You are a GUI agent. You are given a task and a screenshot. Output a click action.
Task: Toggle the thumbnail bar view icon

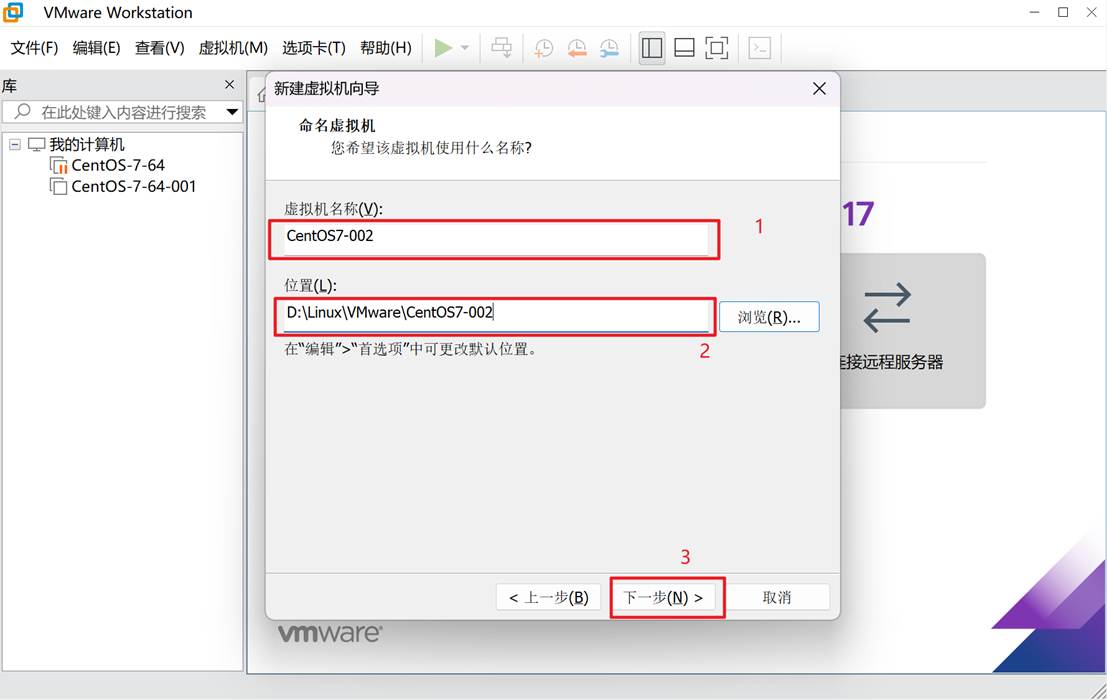coord(684,48)
